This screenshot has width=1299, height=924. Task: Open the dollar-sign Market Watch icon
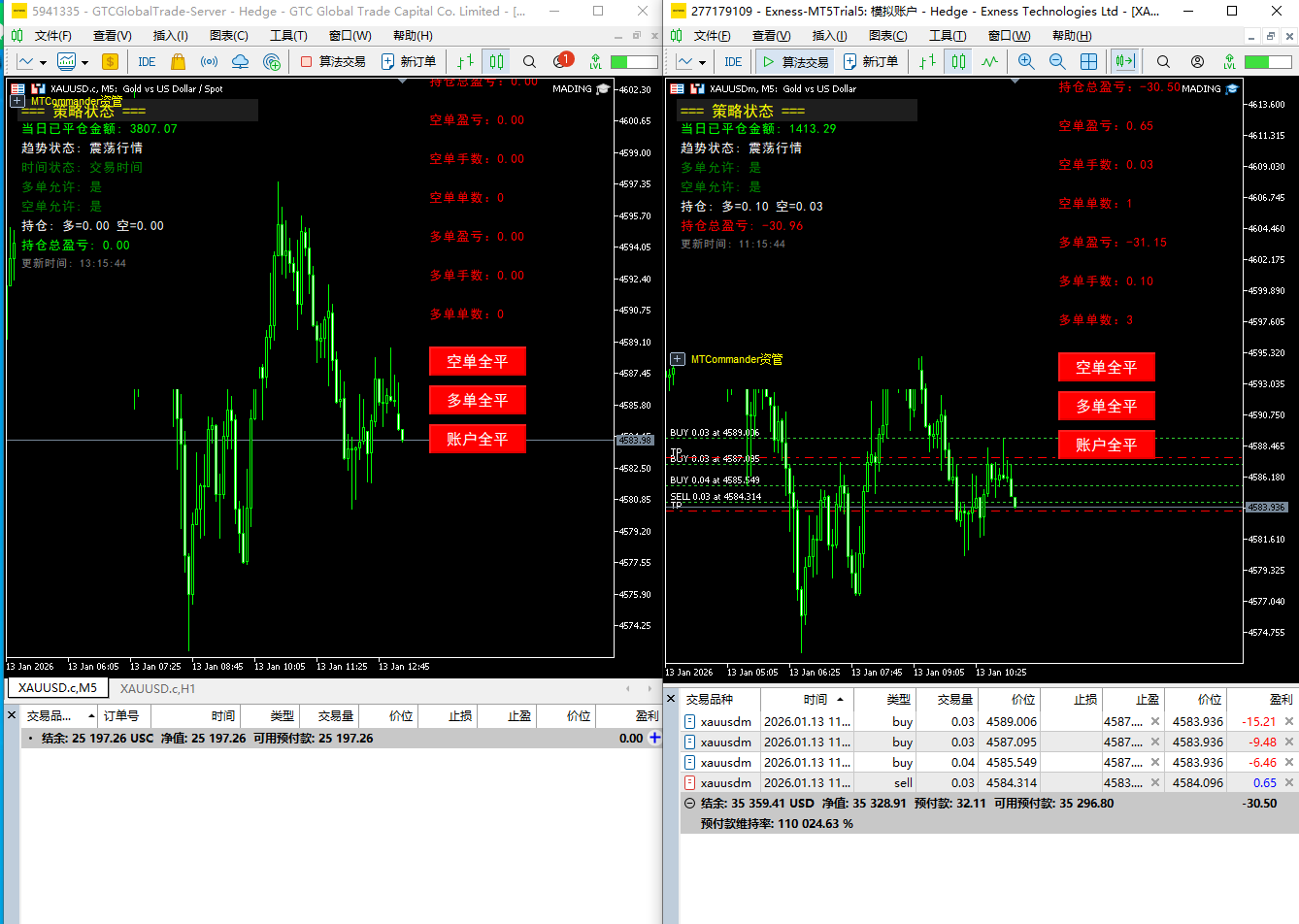(110, 61)
